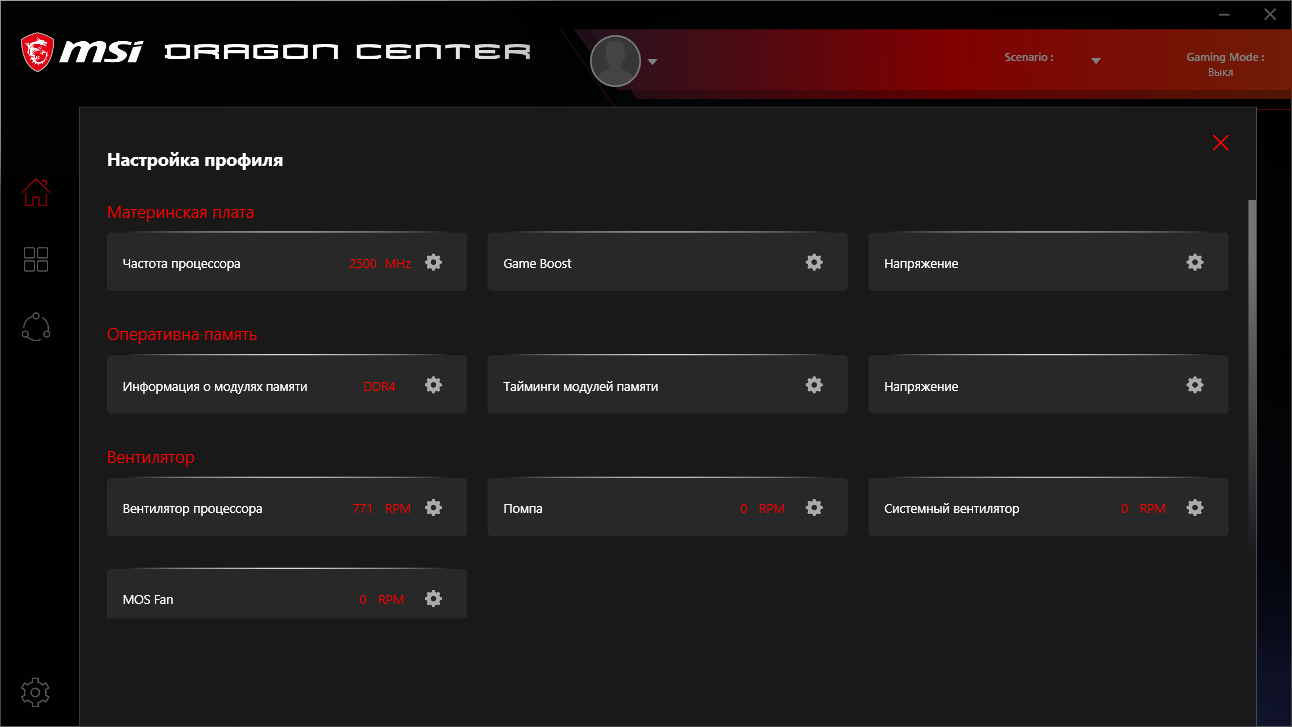Image resolution: width=1292 pixels, height=727 pixels.
Task: Open gear for Системный вентилятор
Action: pyautogui.click(x=1195, y=507)
